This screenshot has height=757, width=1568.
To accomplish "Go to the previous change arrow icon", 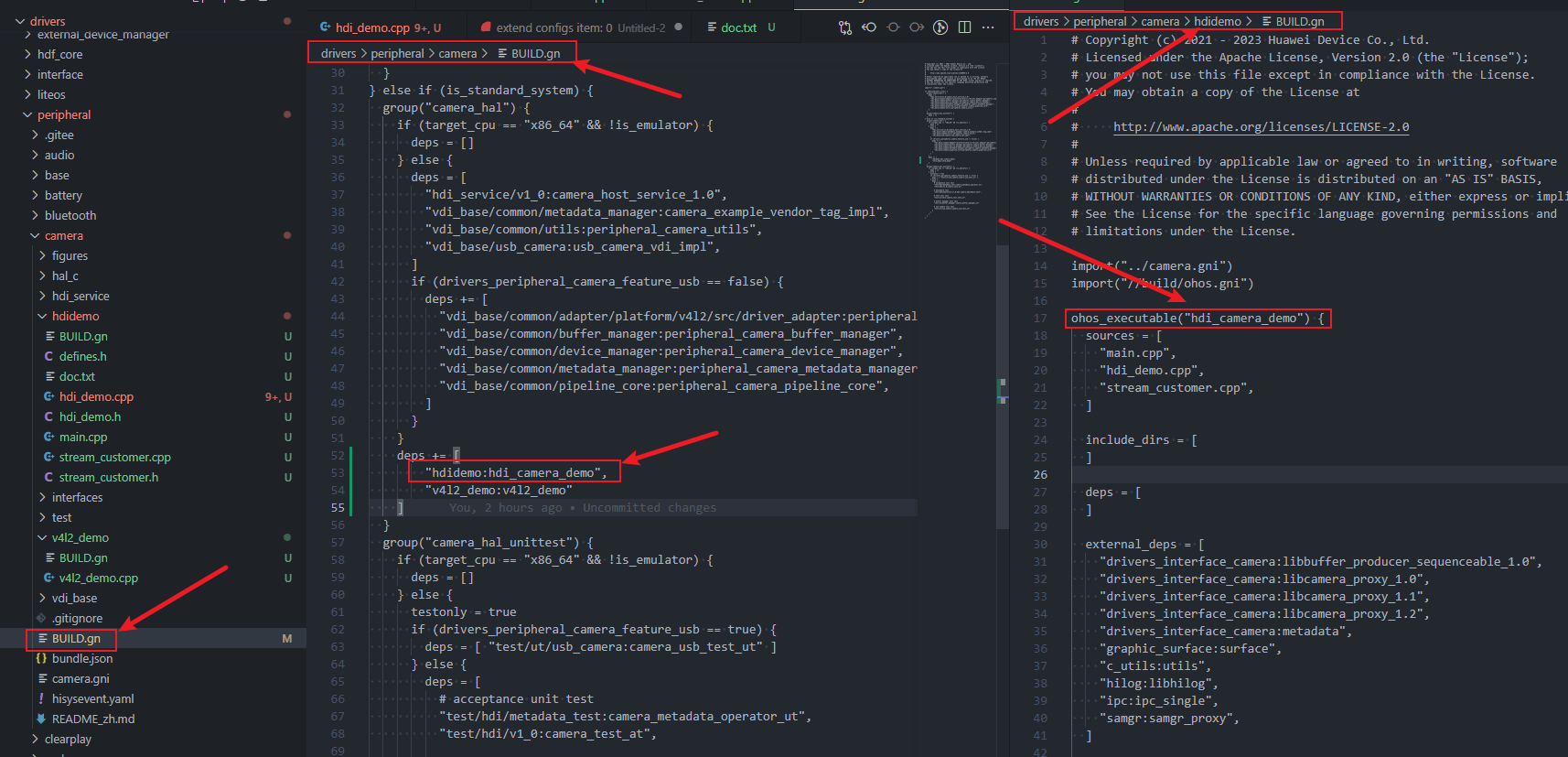I will click(869, 27).
